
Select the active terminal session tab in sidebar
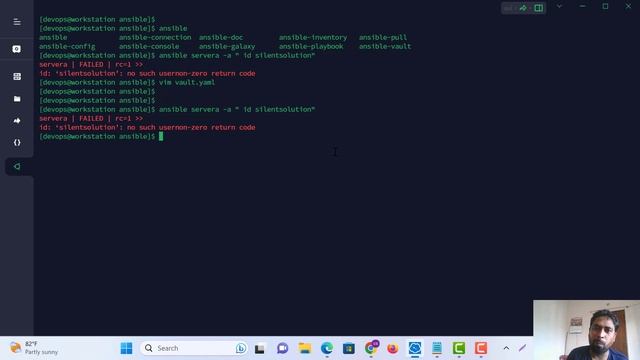point(17,167)
